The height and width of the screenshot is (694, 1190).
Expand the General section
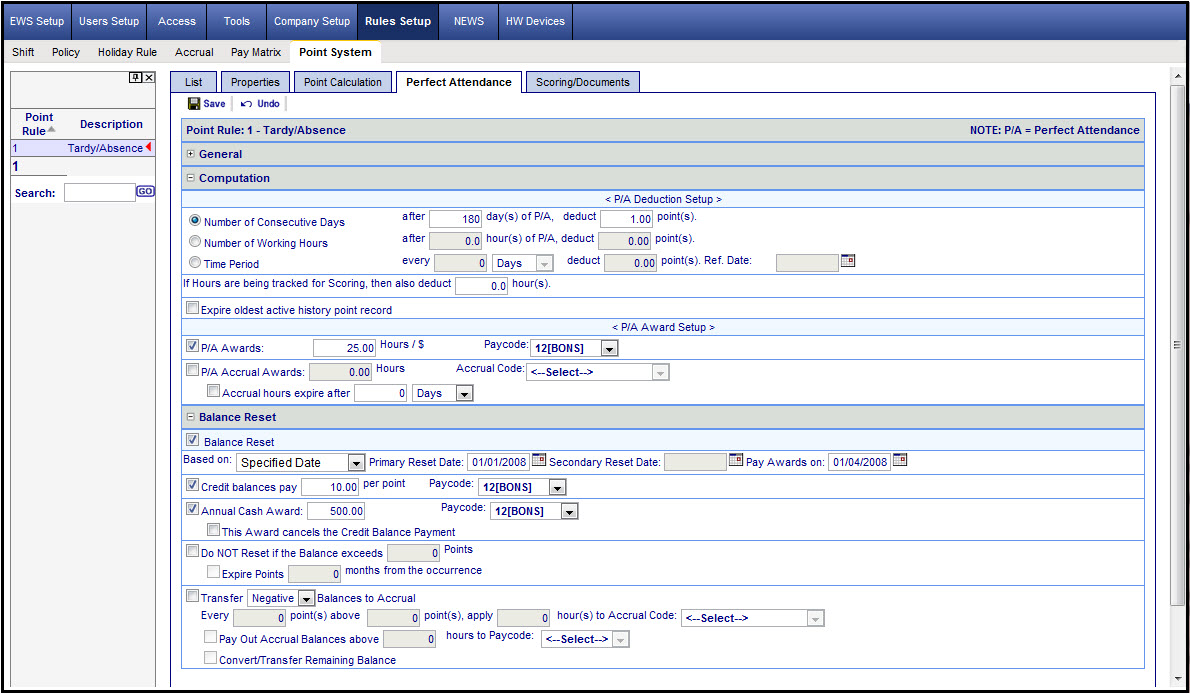coord(190,154)
